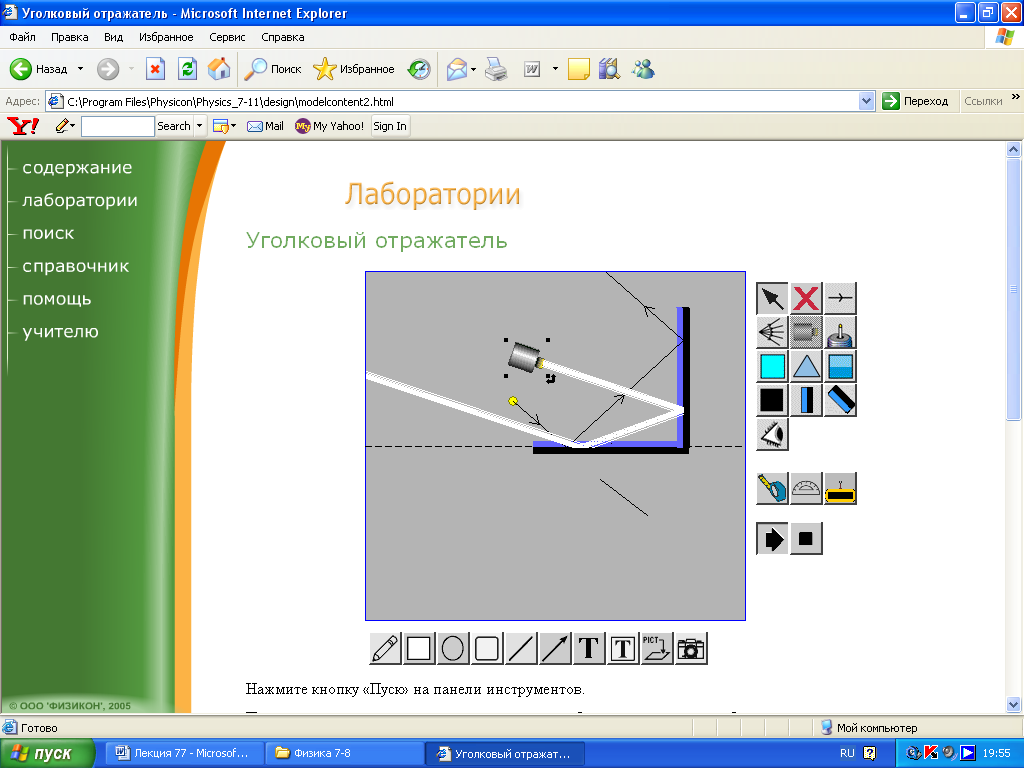The image size is (1024, 768).
Task: Expand the Назад history dropdown arrow
Action: pos(80,69)
